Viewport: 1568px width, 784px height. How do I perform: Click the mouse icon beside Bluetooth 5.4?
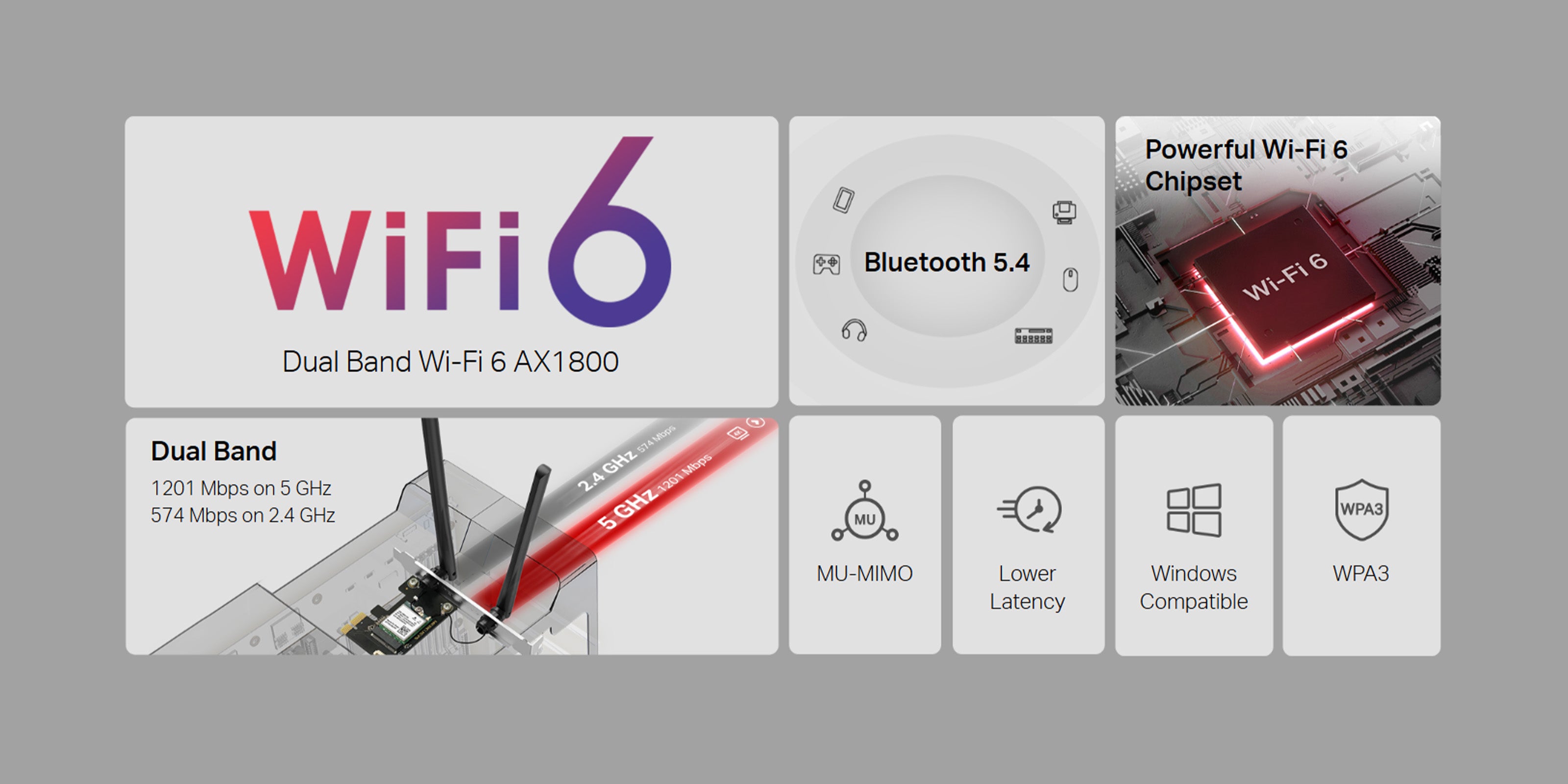1070,279
